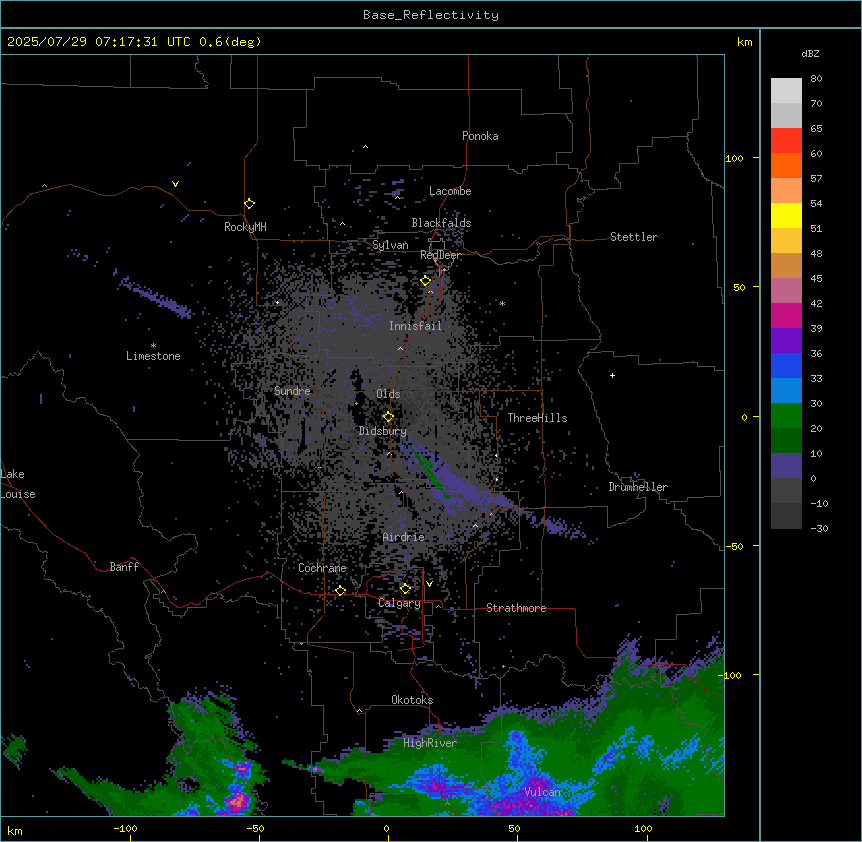Select the Okotoks city label
Screen dimensions: 862x842
click(x=412, y=700)
